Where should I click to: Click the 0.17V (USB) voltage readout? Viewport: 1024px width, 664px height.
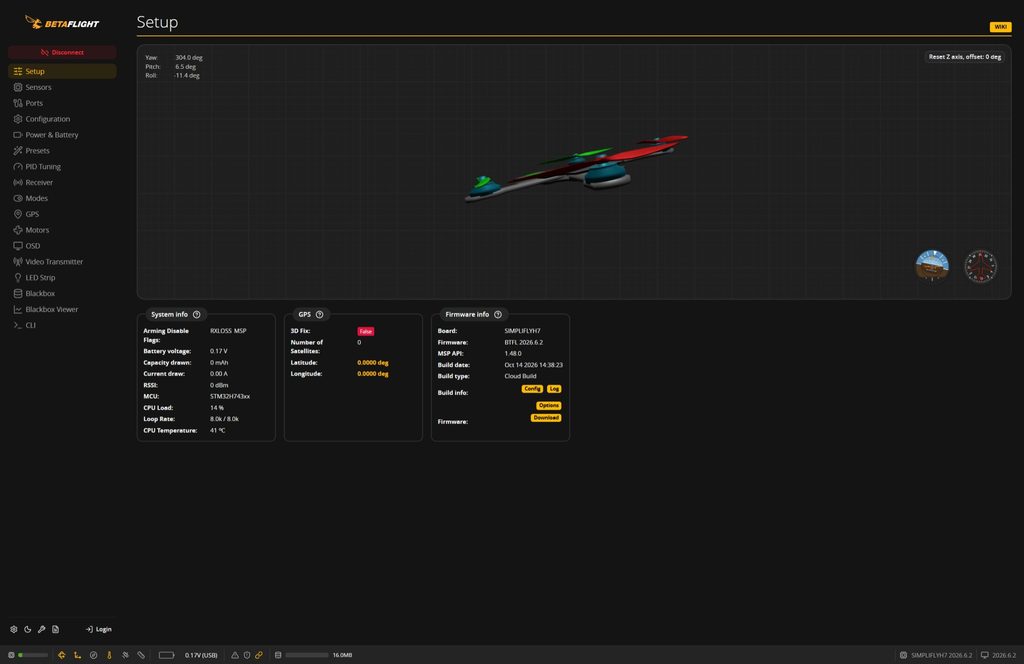tap(200, 655)
